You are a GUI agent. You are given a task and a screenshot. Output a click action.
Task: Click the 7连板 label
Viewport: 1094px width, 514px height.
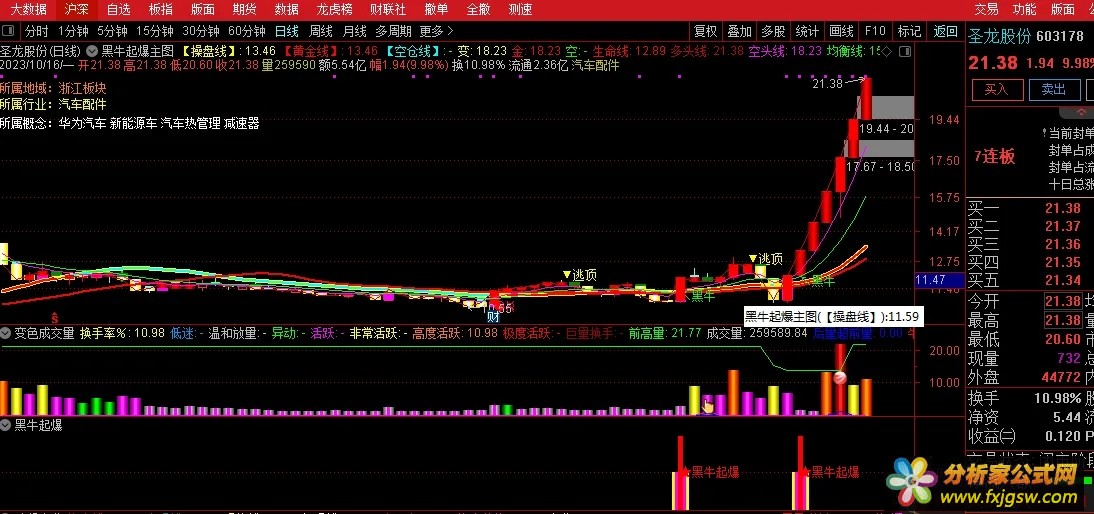coord(994,156)
